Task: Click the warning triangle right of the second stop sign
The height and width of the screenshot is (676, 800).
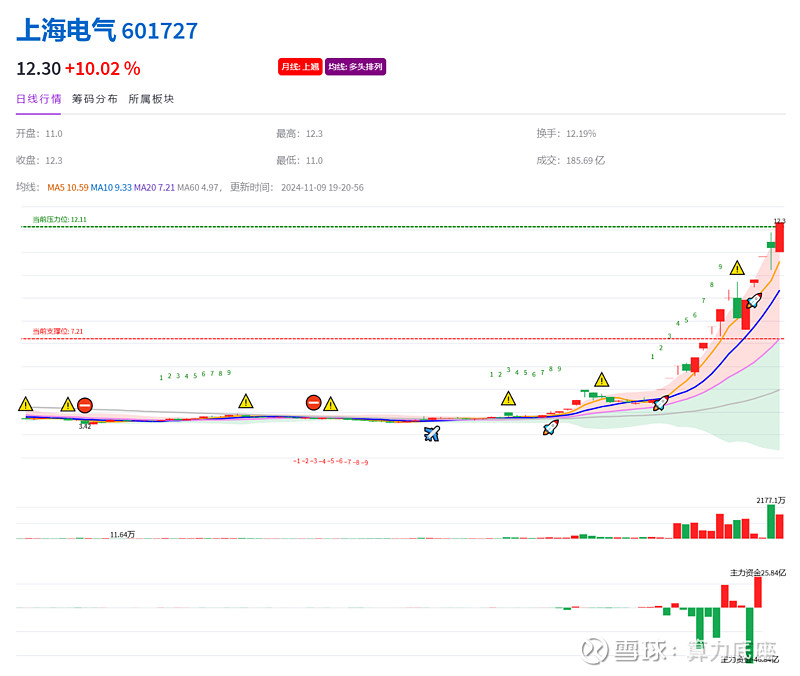Action: tap(331, 404)
